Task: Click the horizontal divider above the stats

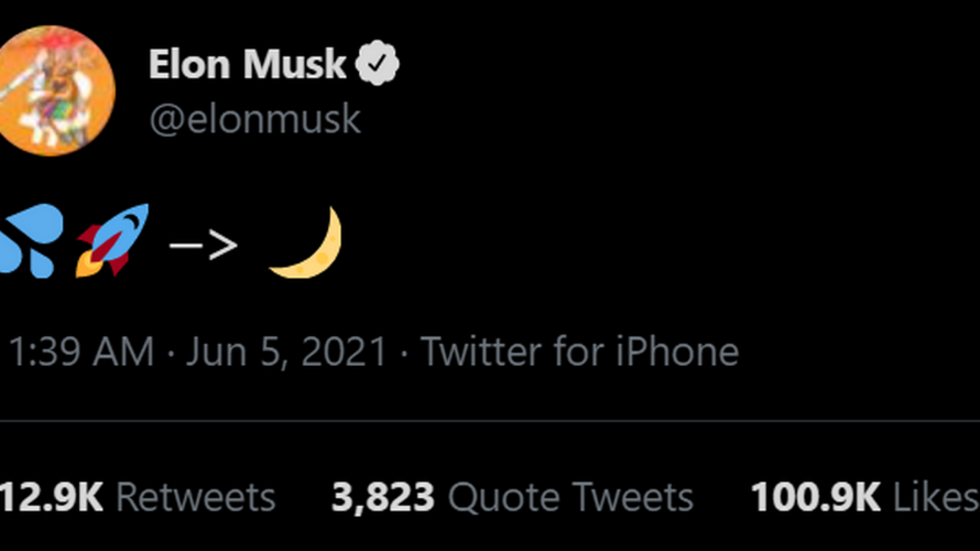Action: pos(490,421)
